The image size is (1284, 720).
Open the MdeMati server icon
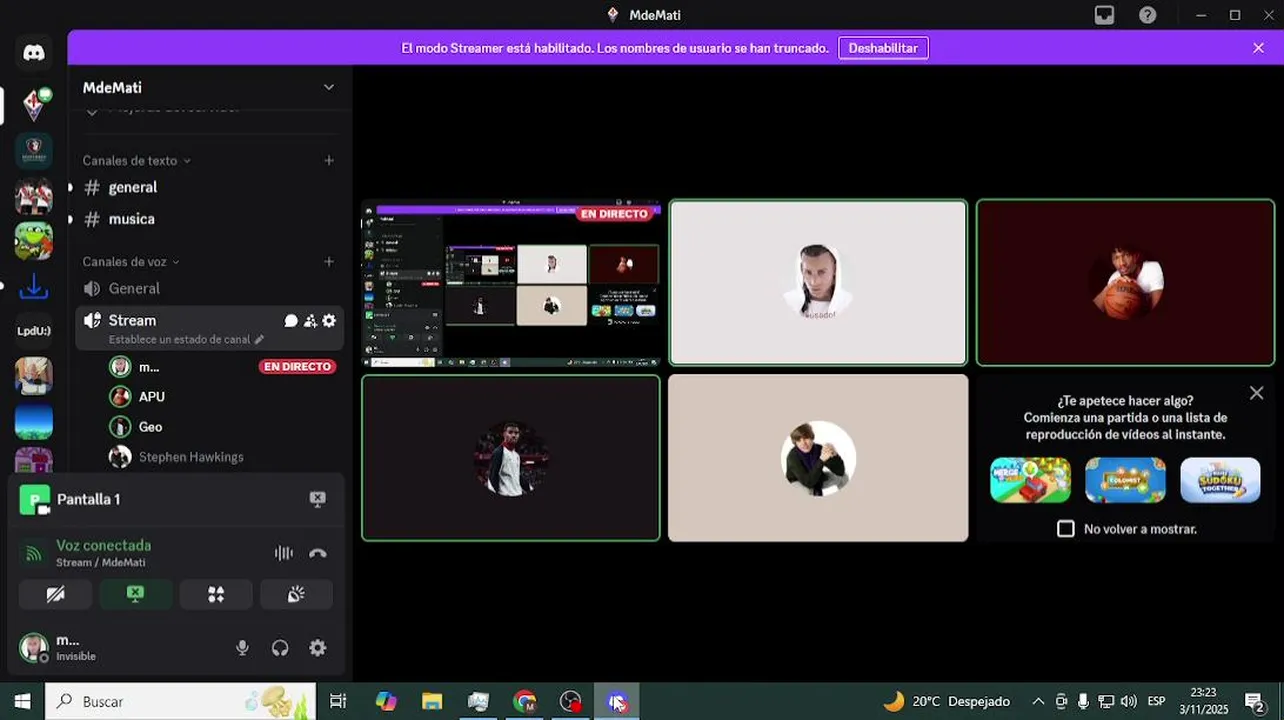pos(34,104)
